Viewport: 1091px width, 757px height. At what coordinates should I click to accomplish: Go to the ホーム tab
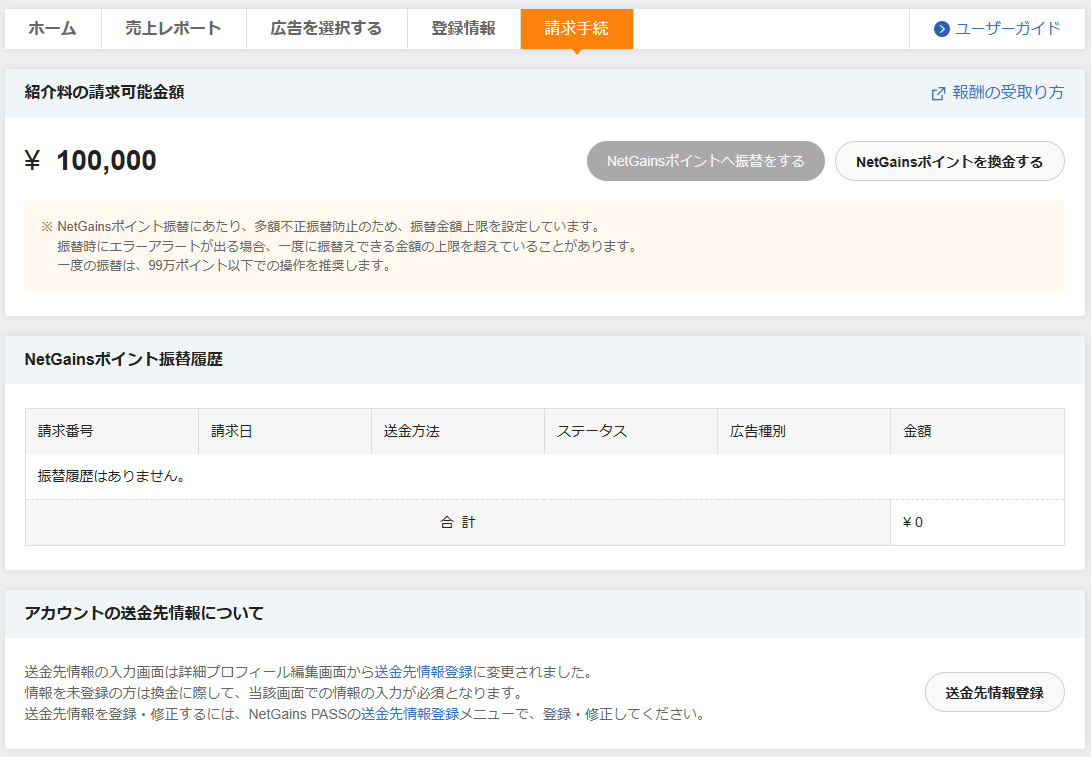click(52, 29)
